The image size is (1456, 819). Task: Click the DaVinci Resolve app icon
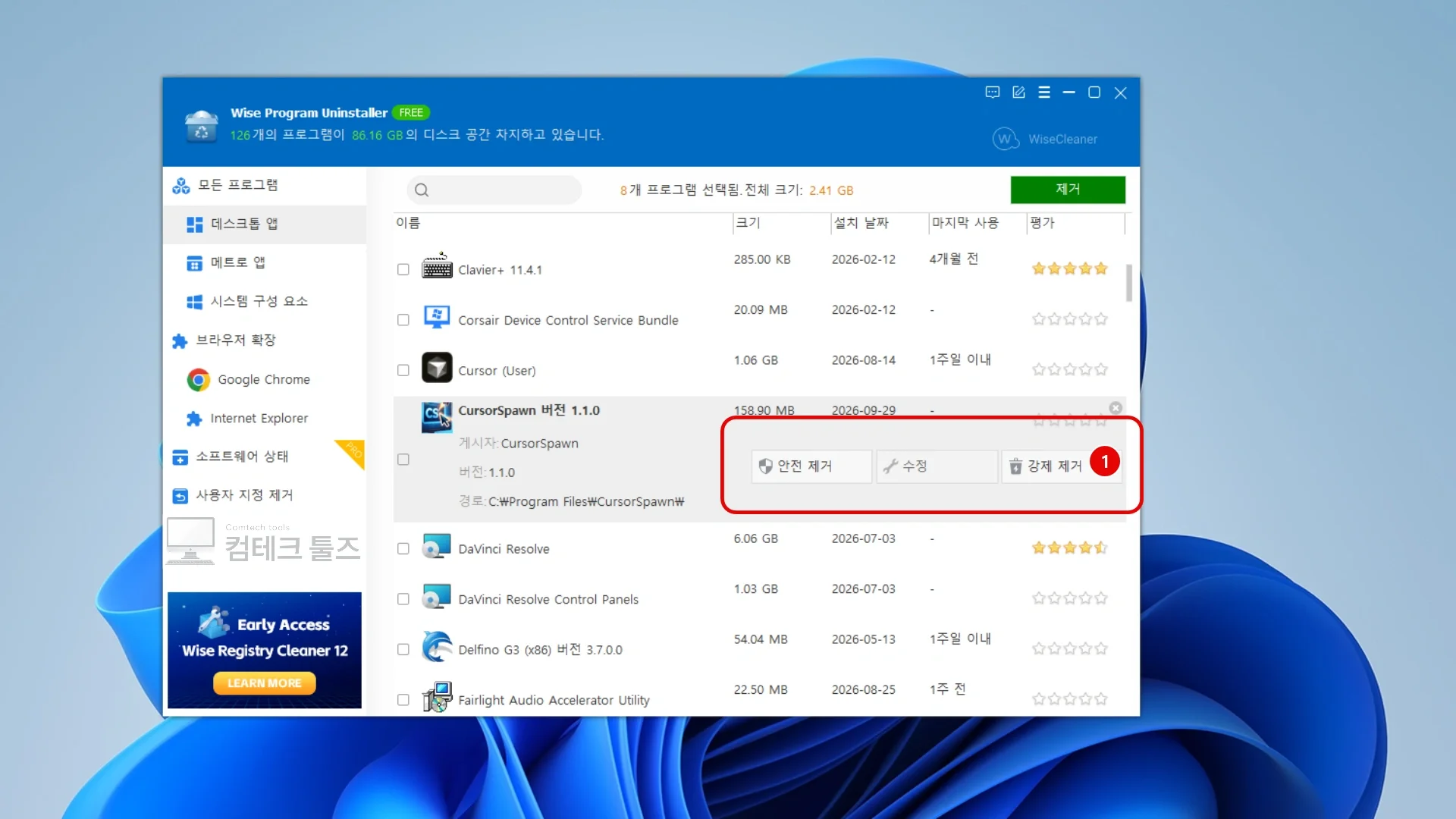point(437,545)
